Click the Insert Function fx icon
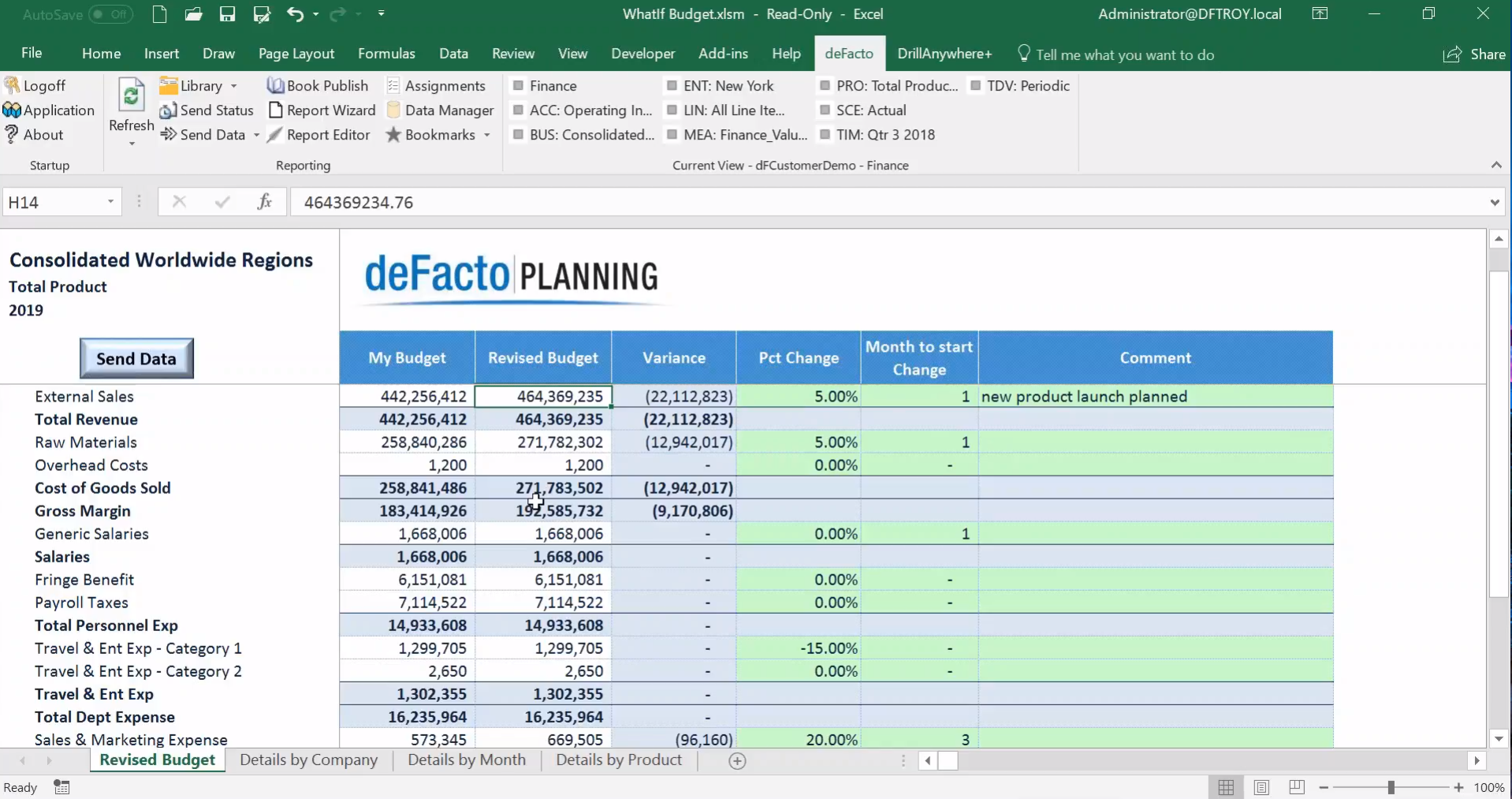1512x799 pixels. [265, 202]
